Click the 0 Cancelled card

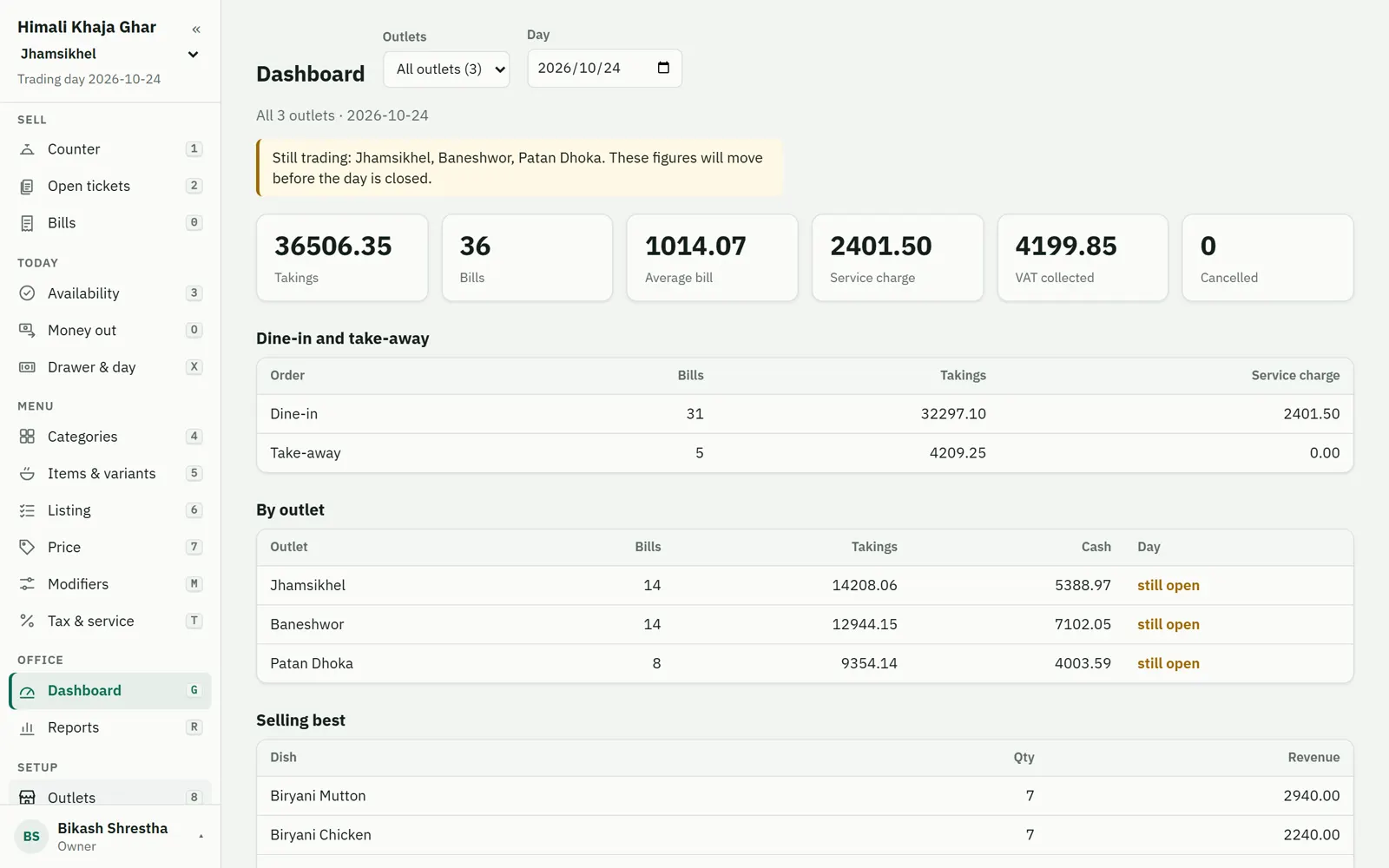[1267, 258]
